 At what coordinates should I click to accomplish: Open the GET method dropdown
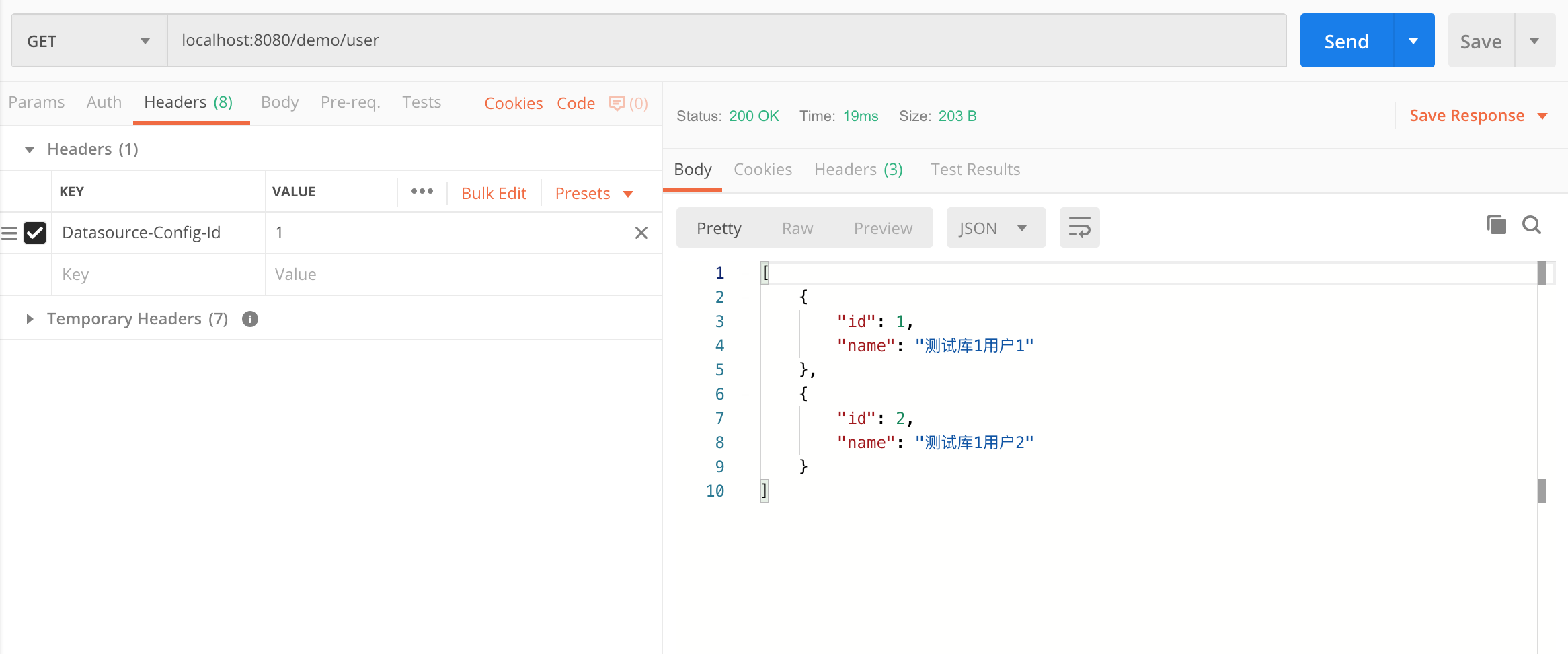coord(89,41)
